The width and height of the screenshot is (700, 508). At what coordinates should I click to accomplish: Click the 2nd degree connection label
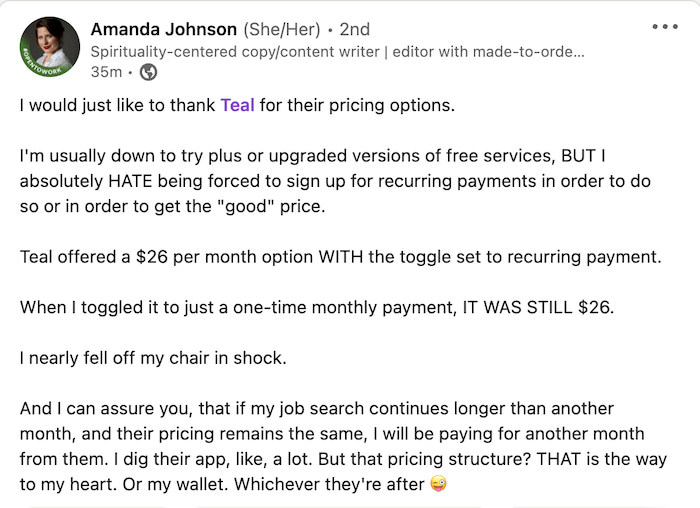coord(354,29)
